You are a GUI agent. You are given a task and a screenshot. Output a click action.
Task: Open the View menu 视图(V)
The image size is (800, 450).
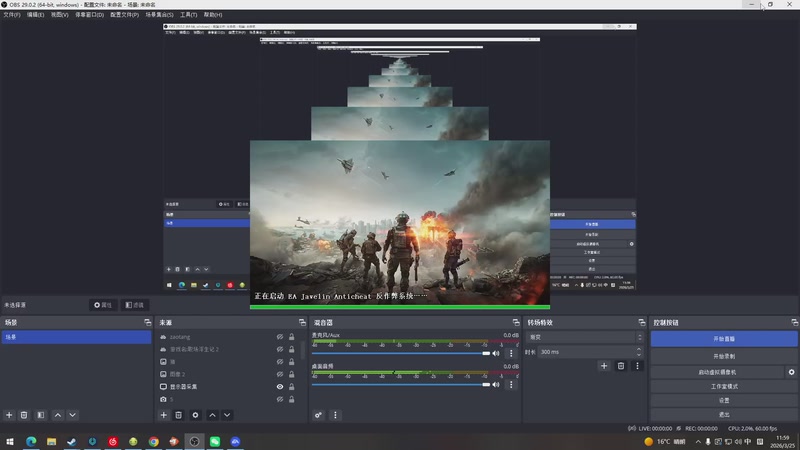tap(59, 15)
